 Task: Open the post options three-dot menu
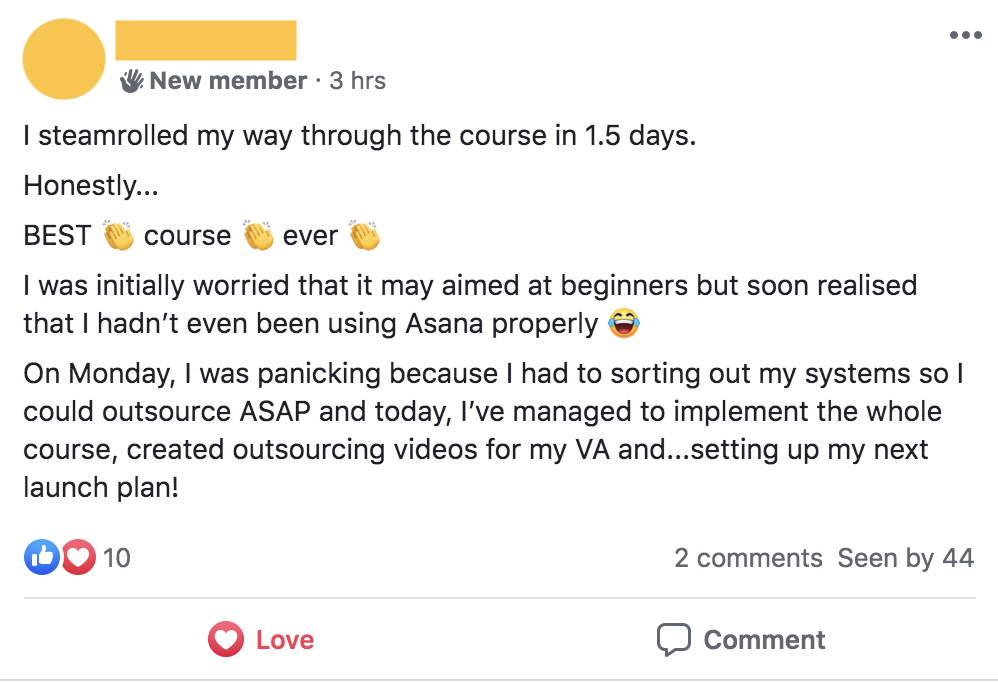[965, 36]
